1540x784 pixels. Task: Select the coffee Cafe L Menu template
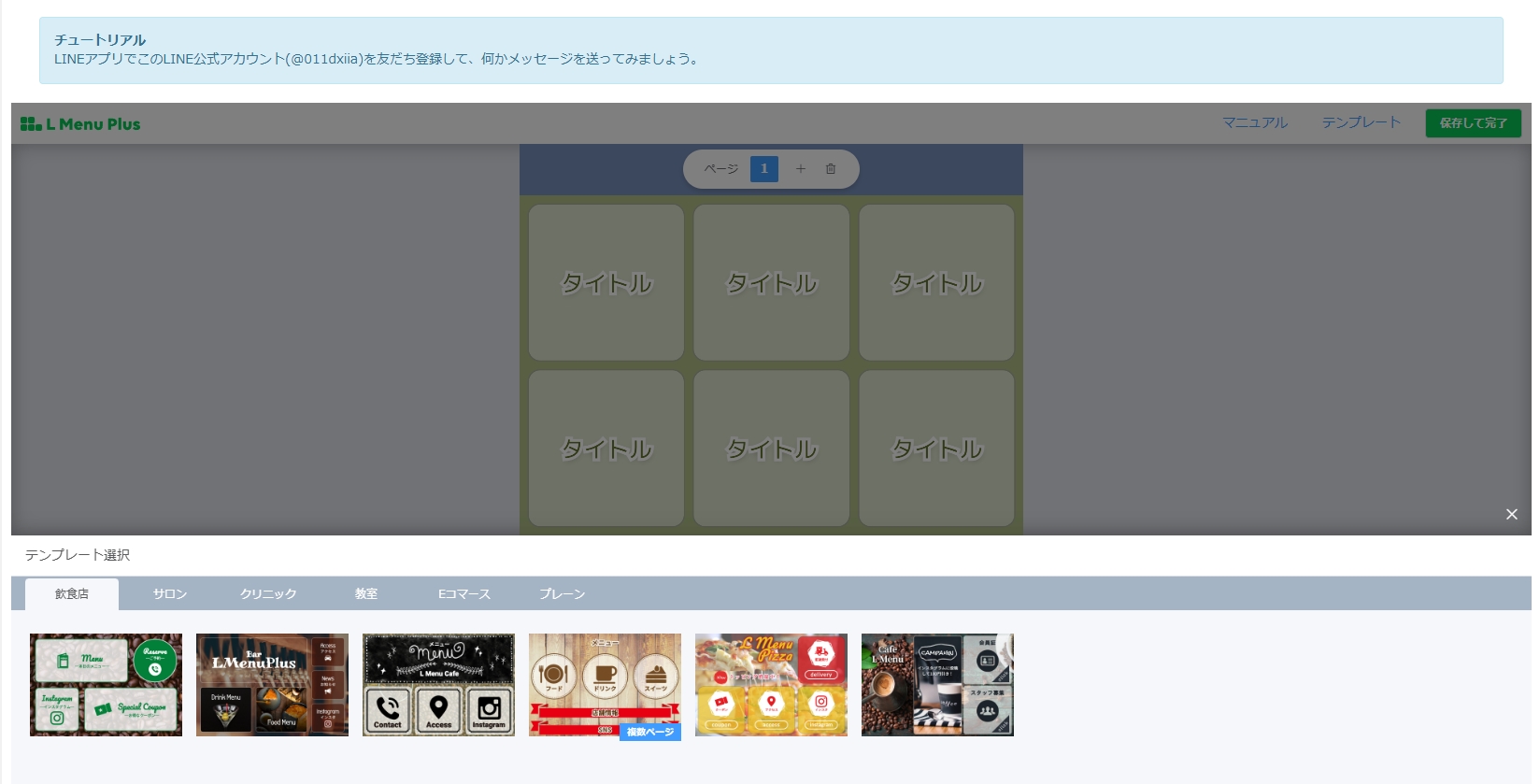coord(937,685)
